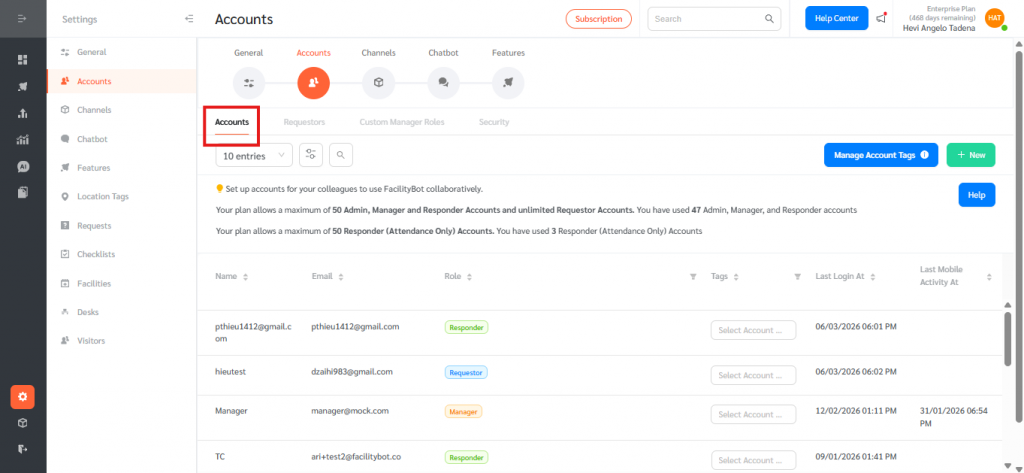Screen dimensions: 1024x473
Task: Click the Features rocket step icon
Action: point(508,82)
